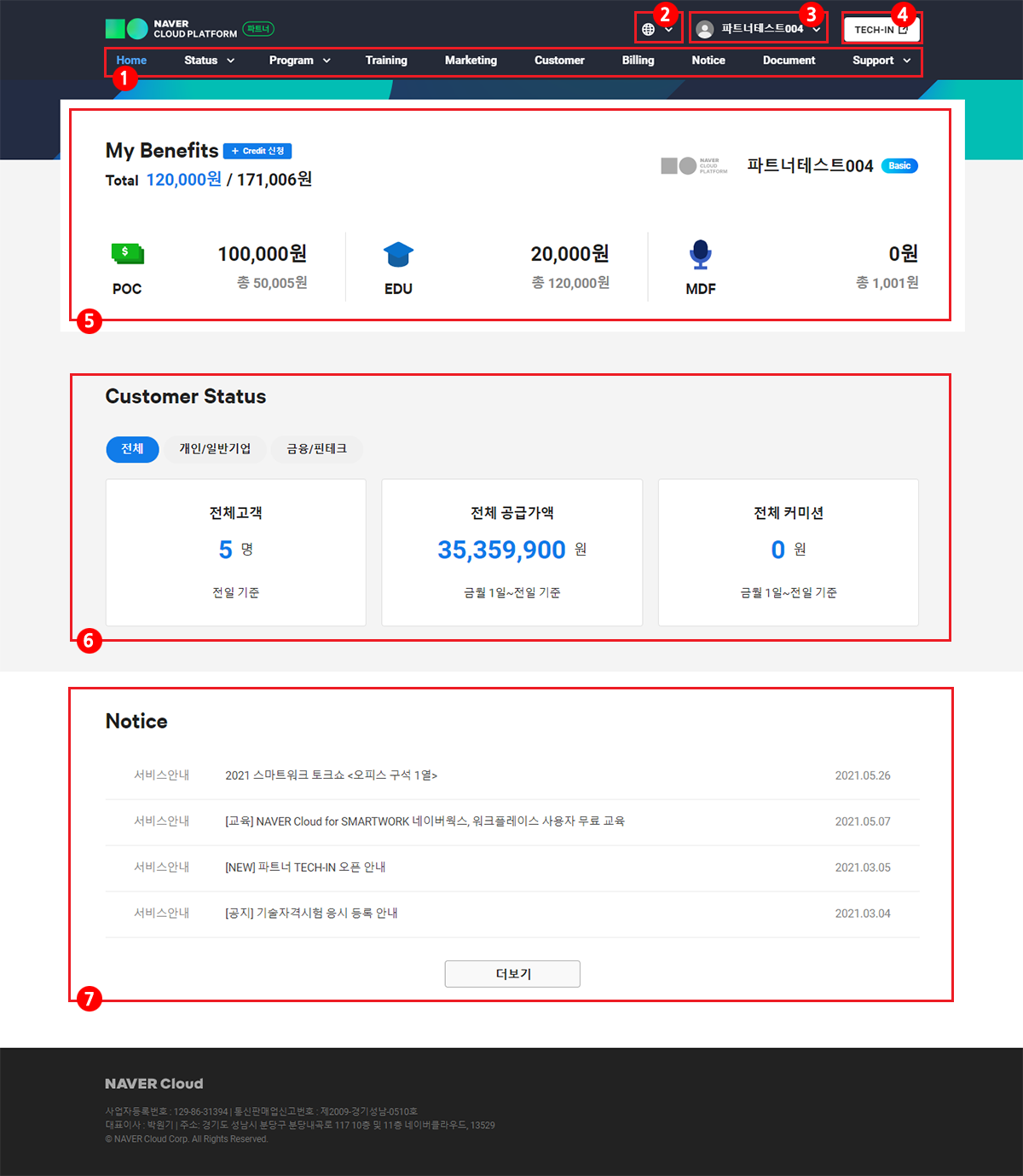Open the 기술자격시험 응시 등록 안내 notice

click(x=311, y=914)
